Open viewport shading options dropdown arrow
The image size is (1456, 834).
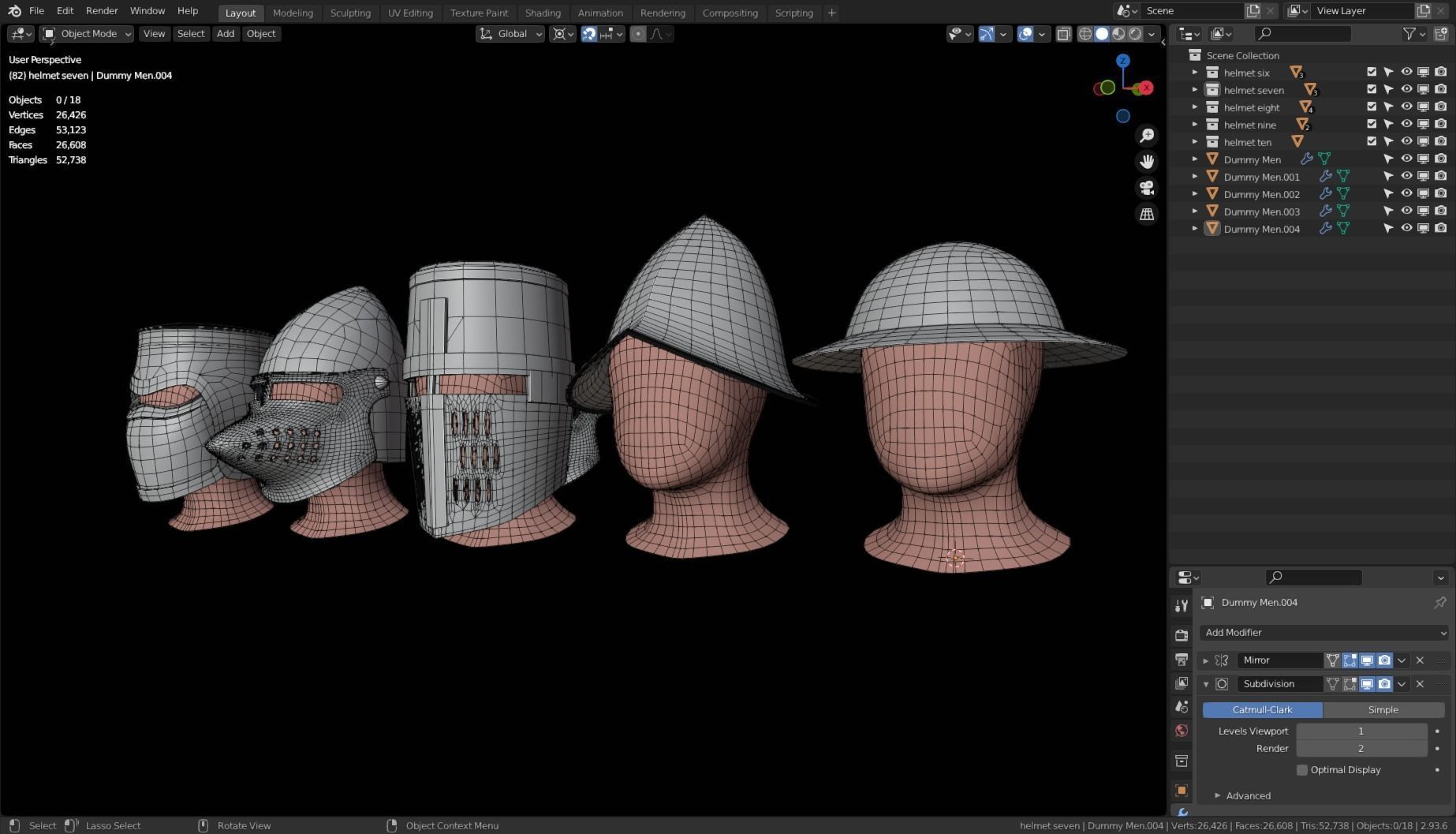[x=1152, y=34]
